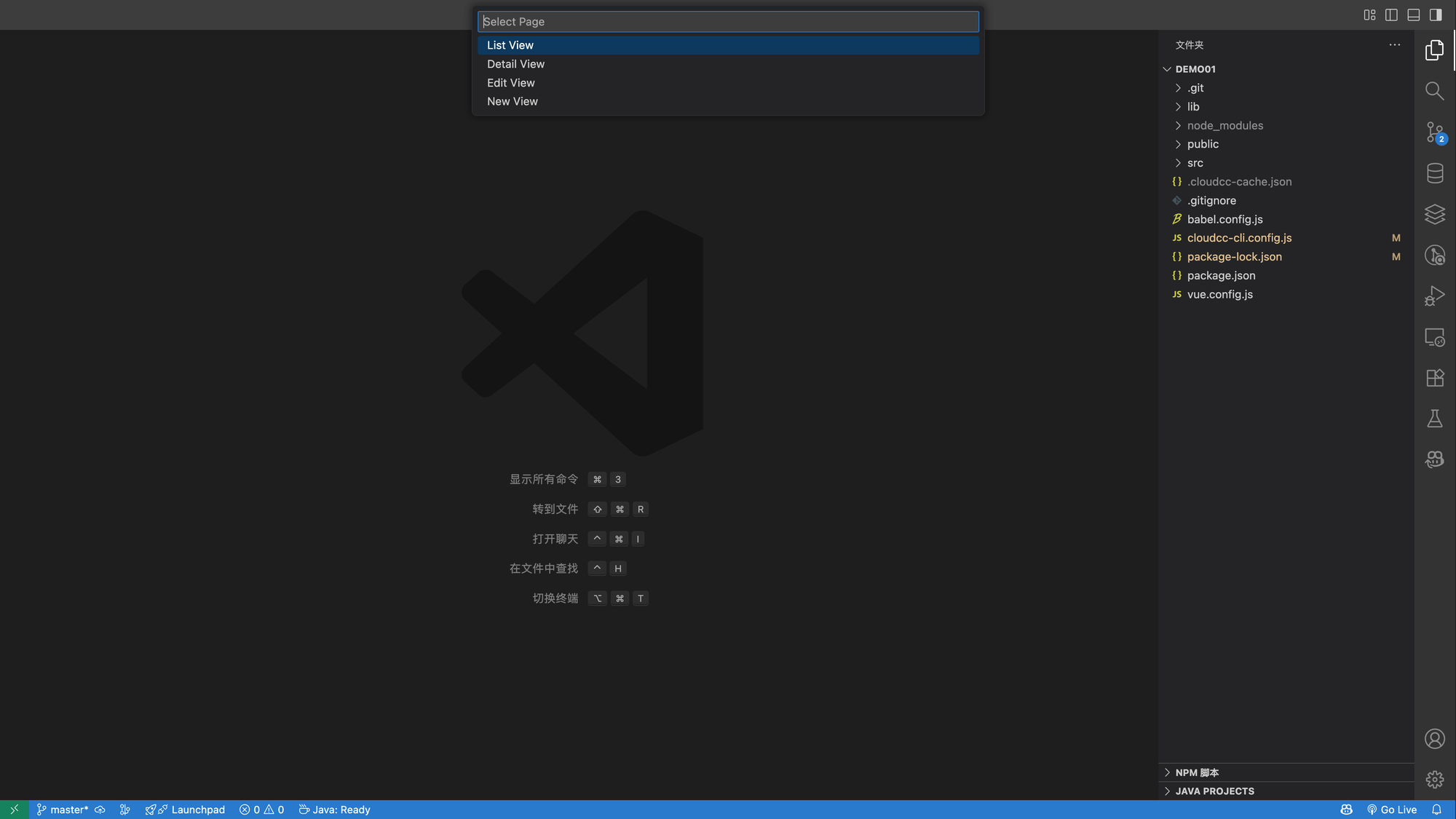The height and width of the screenshot is (819, 1456).
Task: Open the Search icon in activity bar
Action: click(1434, 91)
